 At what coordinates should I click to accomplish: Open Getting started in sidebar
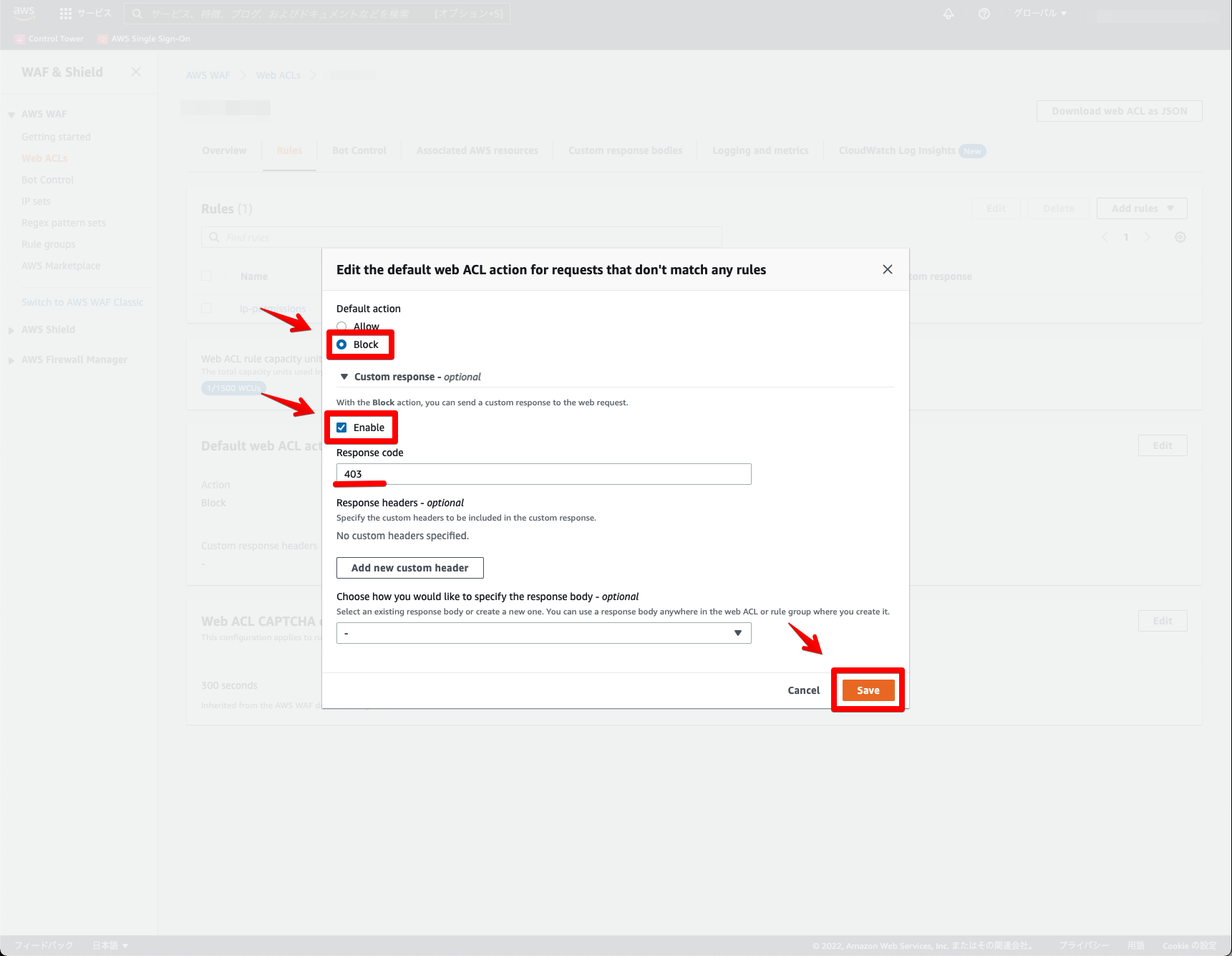coord(56,137)
